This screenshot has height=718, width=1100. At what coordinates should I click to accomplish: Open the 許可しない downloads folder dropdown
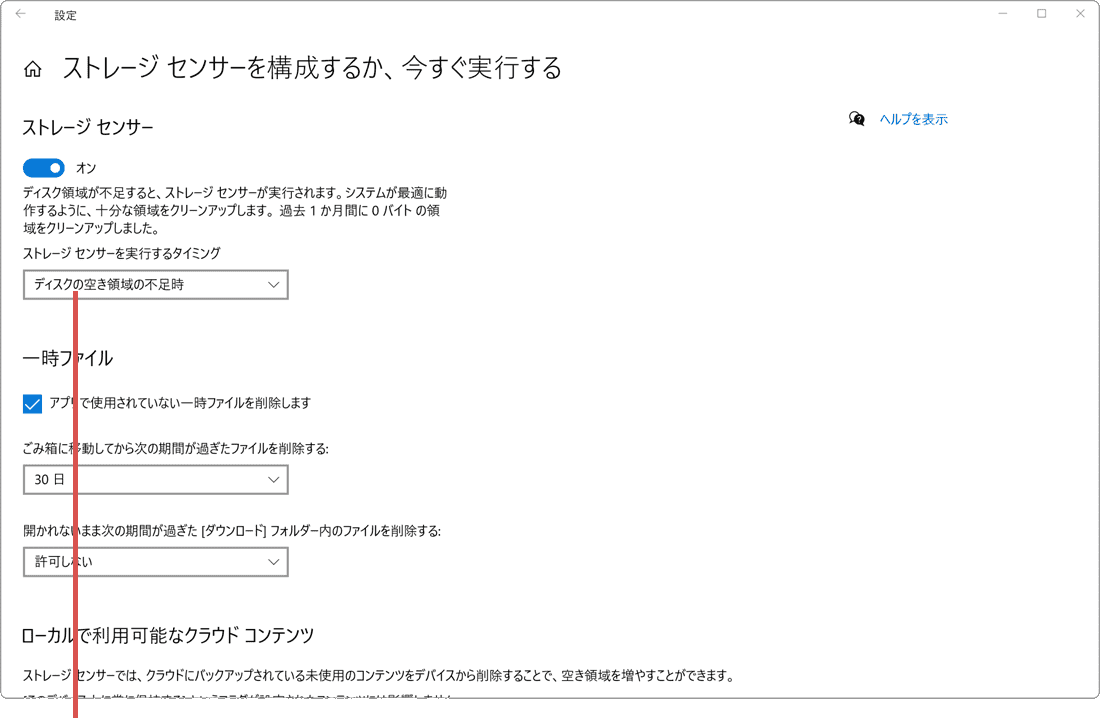(x=155, y=561)
